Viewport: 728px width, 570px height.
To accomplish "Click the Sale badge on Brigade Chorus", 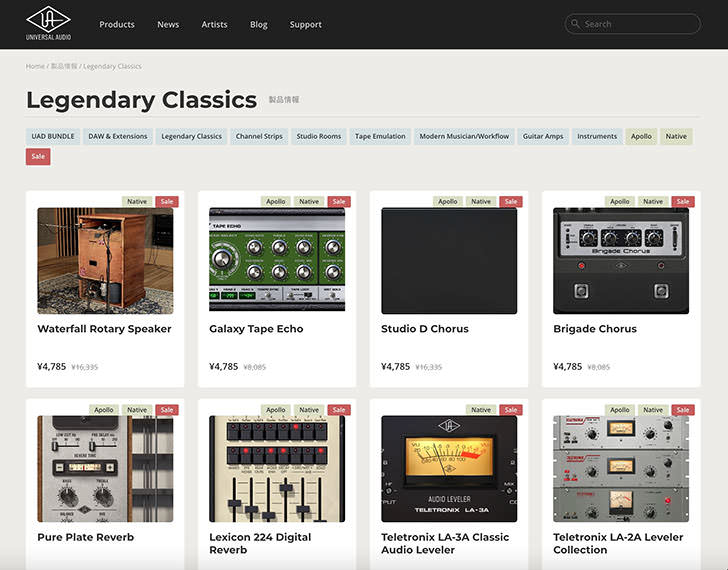I will pos(683,201).
